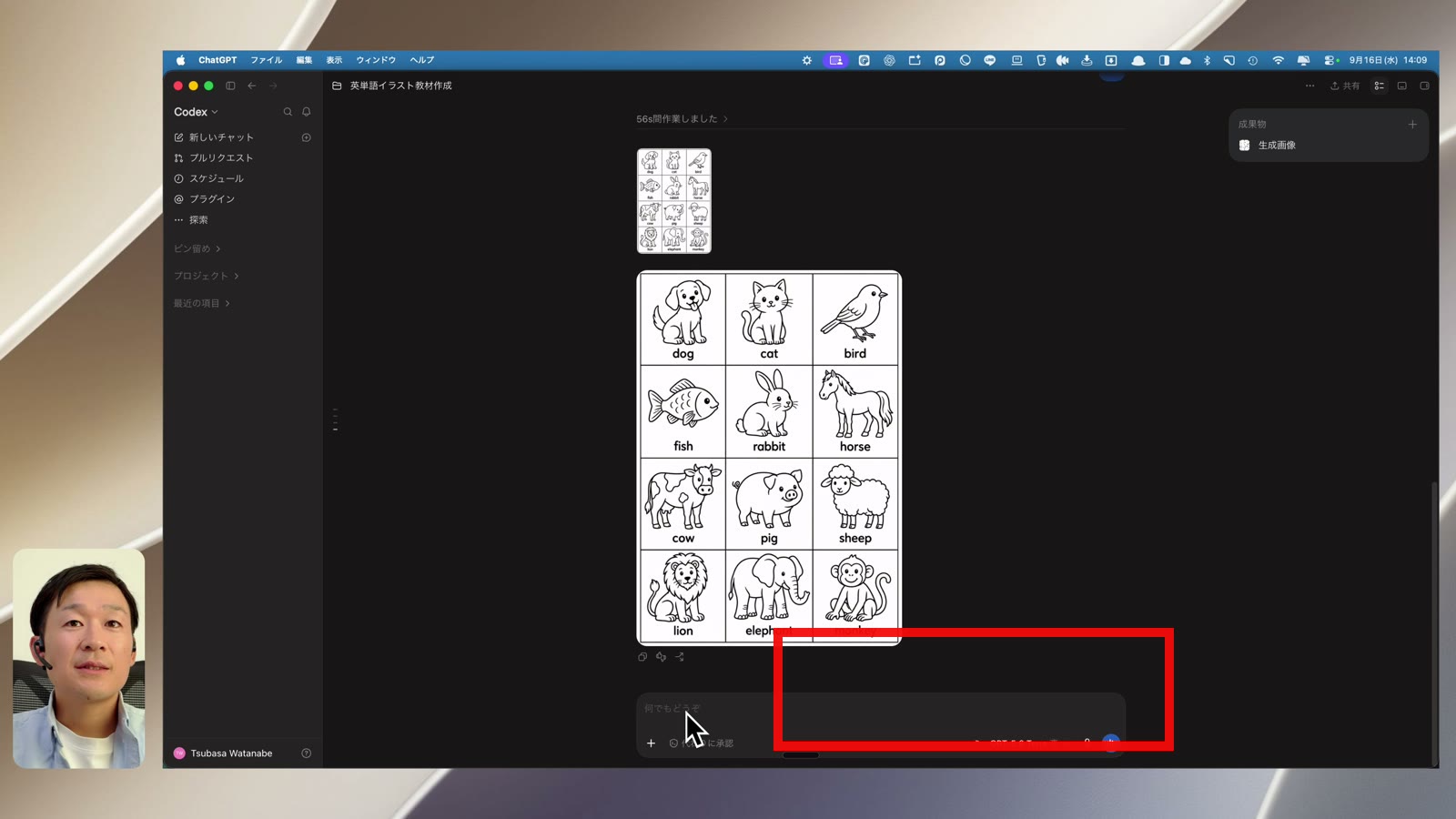Toggle the right side panel icon
Viewport: 1456px width, 819px height.
point(1425,86)
